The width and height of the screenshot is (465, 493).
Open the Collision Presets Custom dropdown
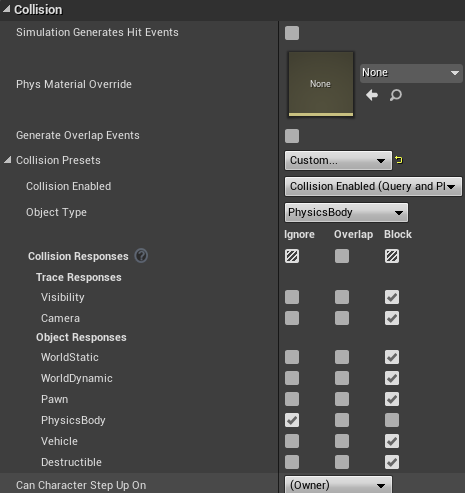(338, 160)
